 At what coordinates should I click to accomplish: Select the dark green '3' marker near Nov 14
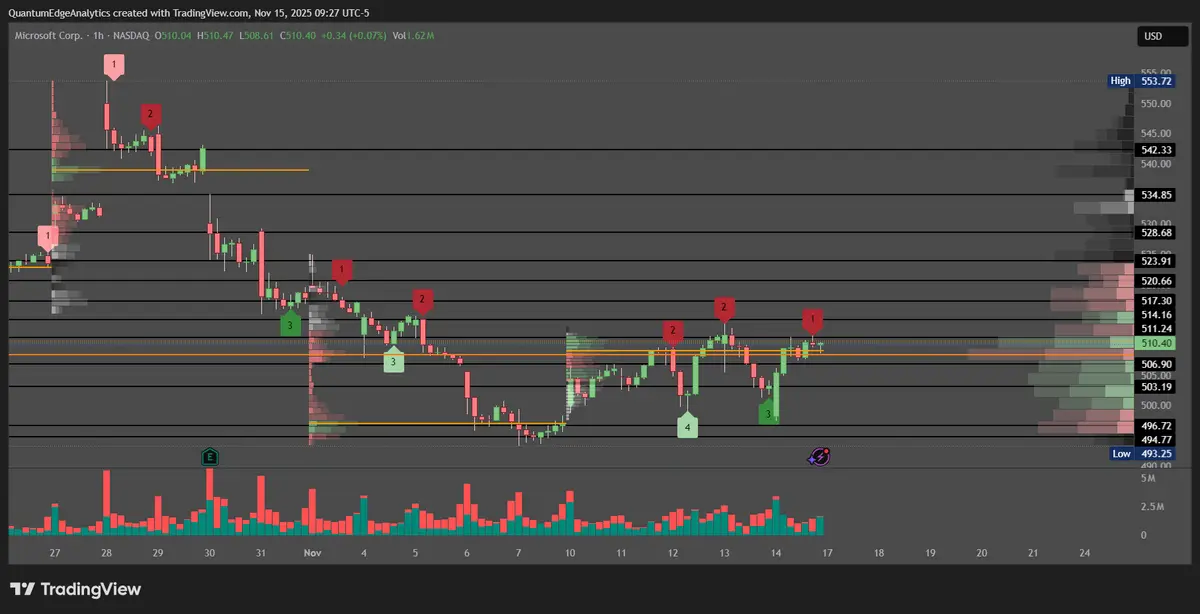tap(769, 412)
